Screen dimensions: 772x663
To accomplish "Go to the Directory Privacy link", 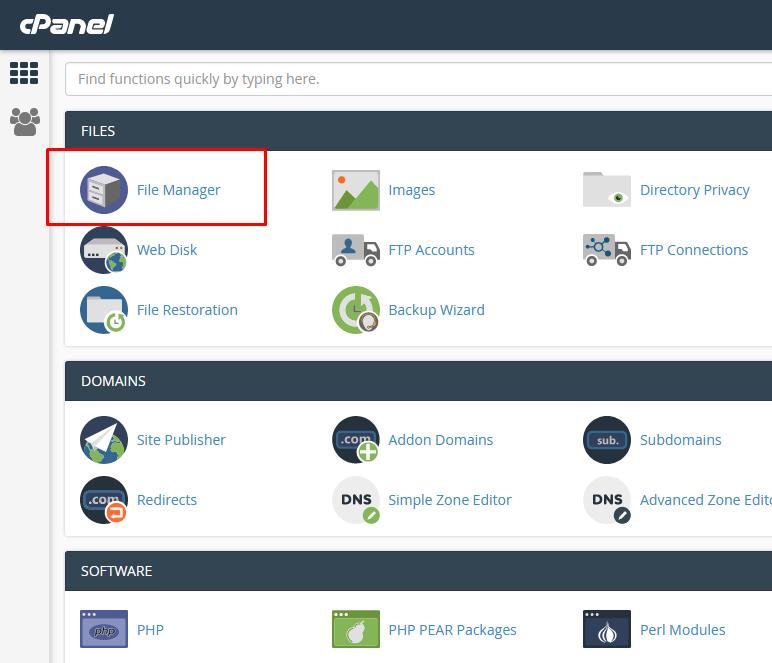I will click(x=695, y=190).
